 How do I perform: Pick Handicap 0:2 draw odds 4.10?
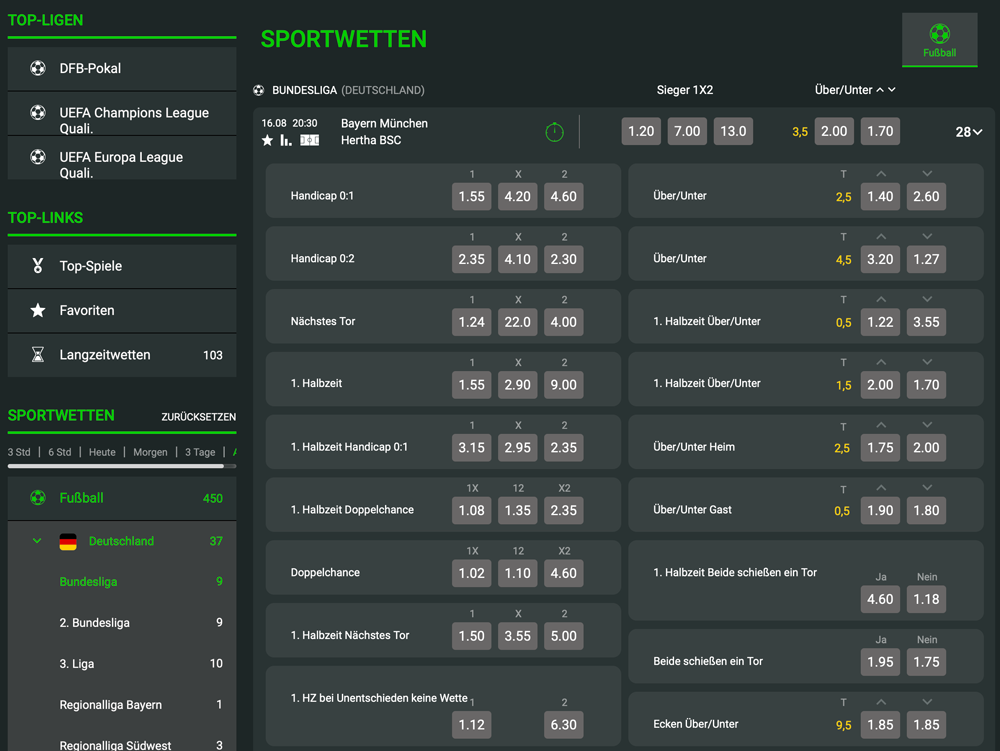517,259
